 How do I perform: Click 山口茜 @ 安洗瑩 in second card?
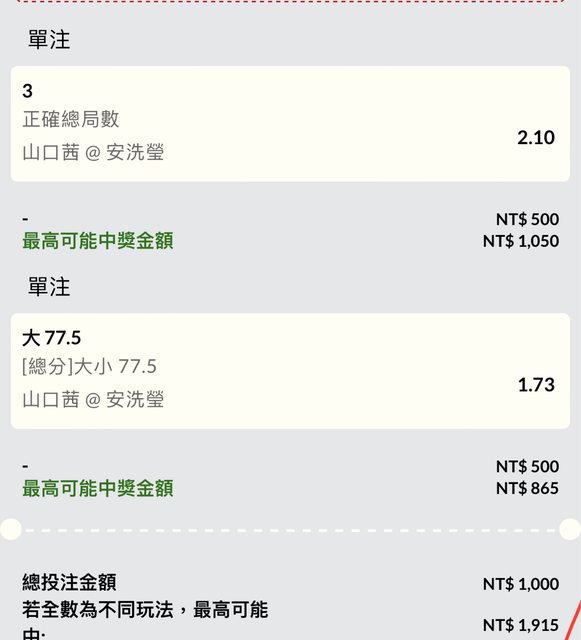pos(93,400)
